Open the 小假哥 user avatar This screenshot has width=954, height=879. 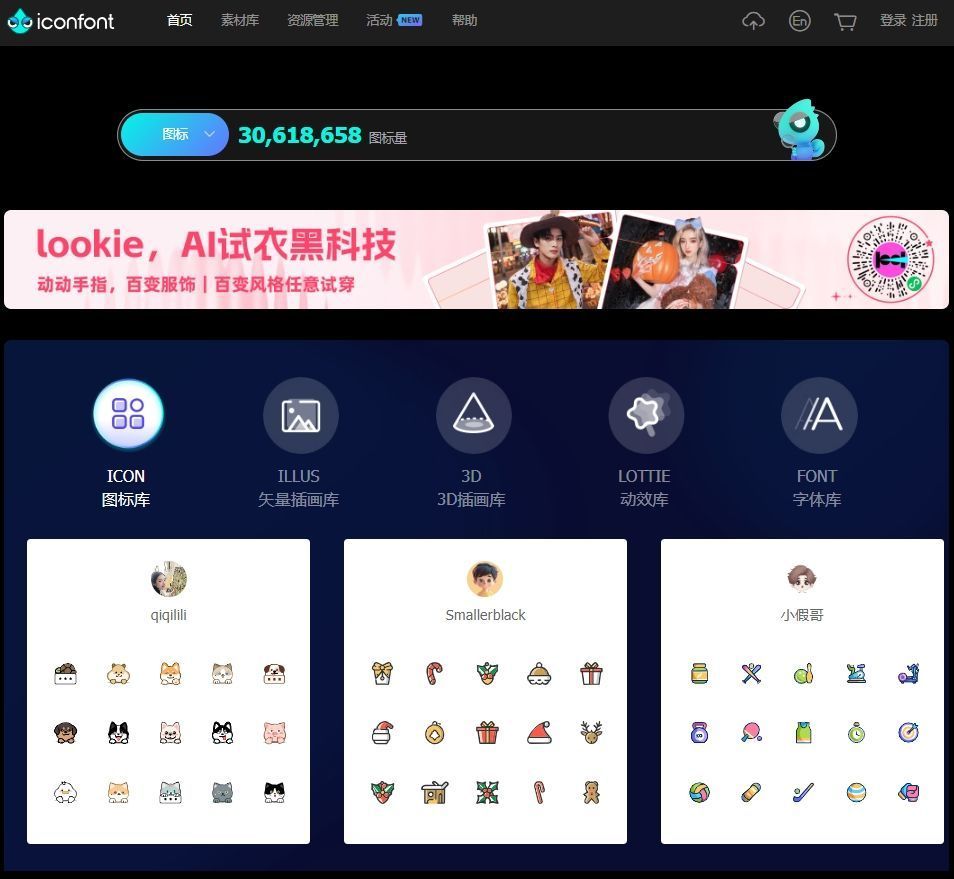[x=802, y=579]
